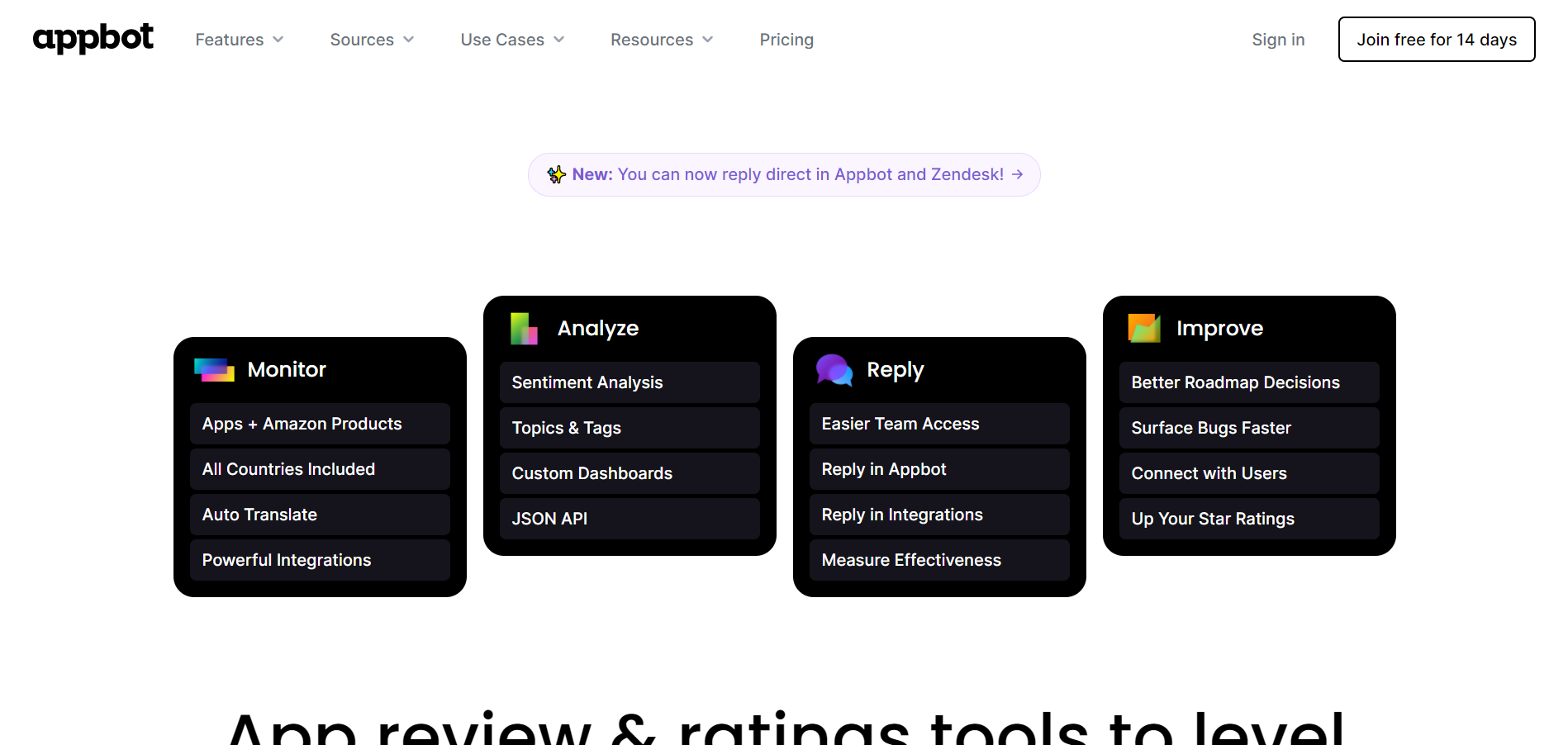Viewport: 1568px width, 745px height.
Task: Expand the Resources chevron
Action: [708, 40]
